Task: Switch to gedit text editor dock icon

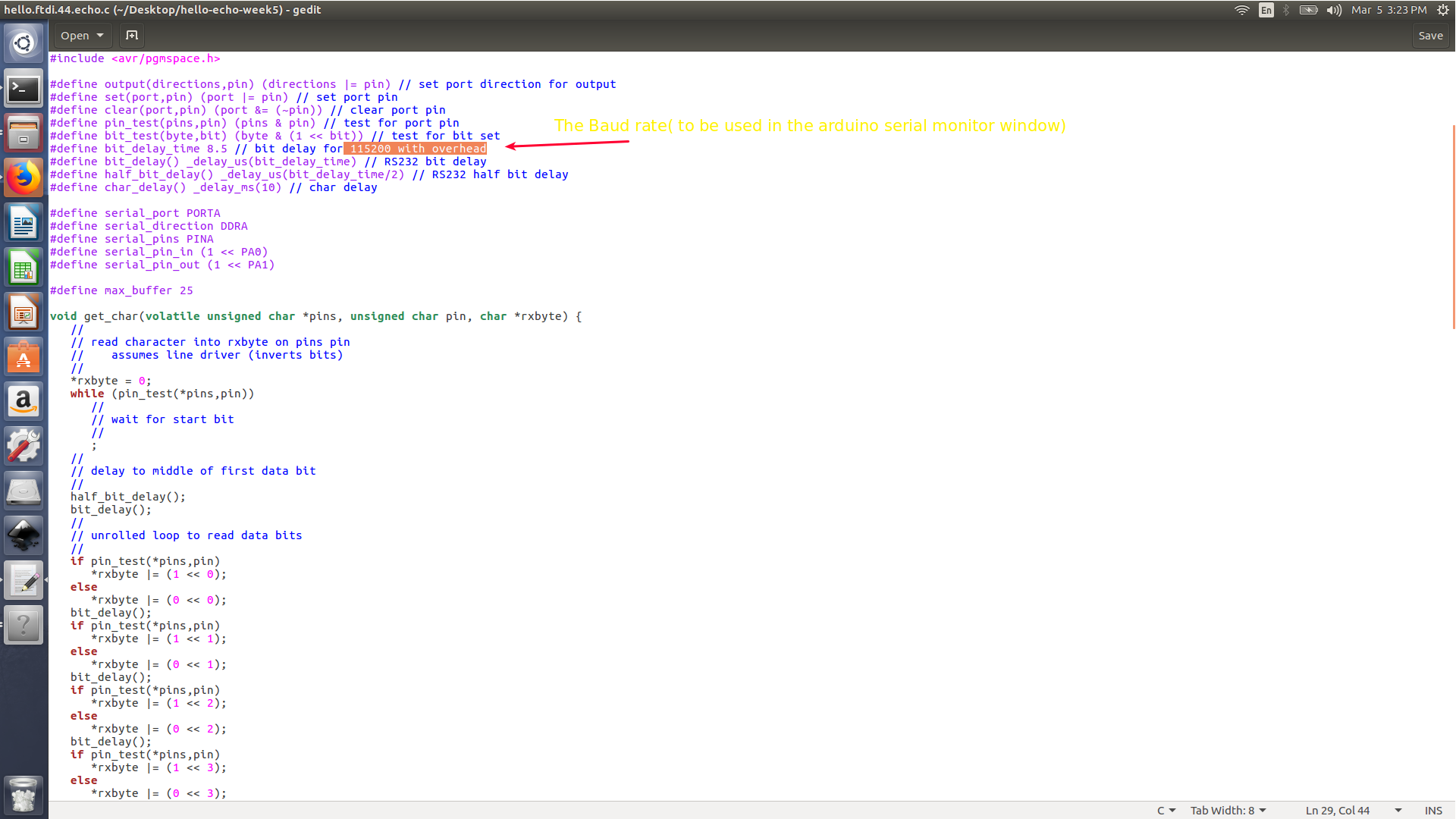Action: 24,580
